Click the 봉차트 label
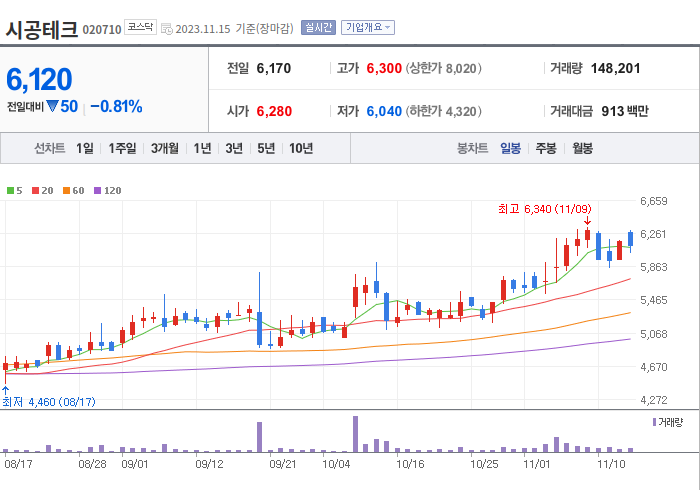Screen dimensions: 700x490 click(x=472, y=148)
